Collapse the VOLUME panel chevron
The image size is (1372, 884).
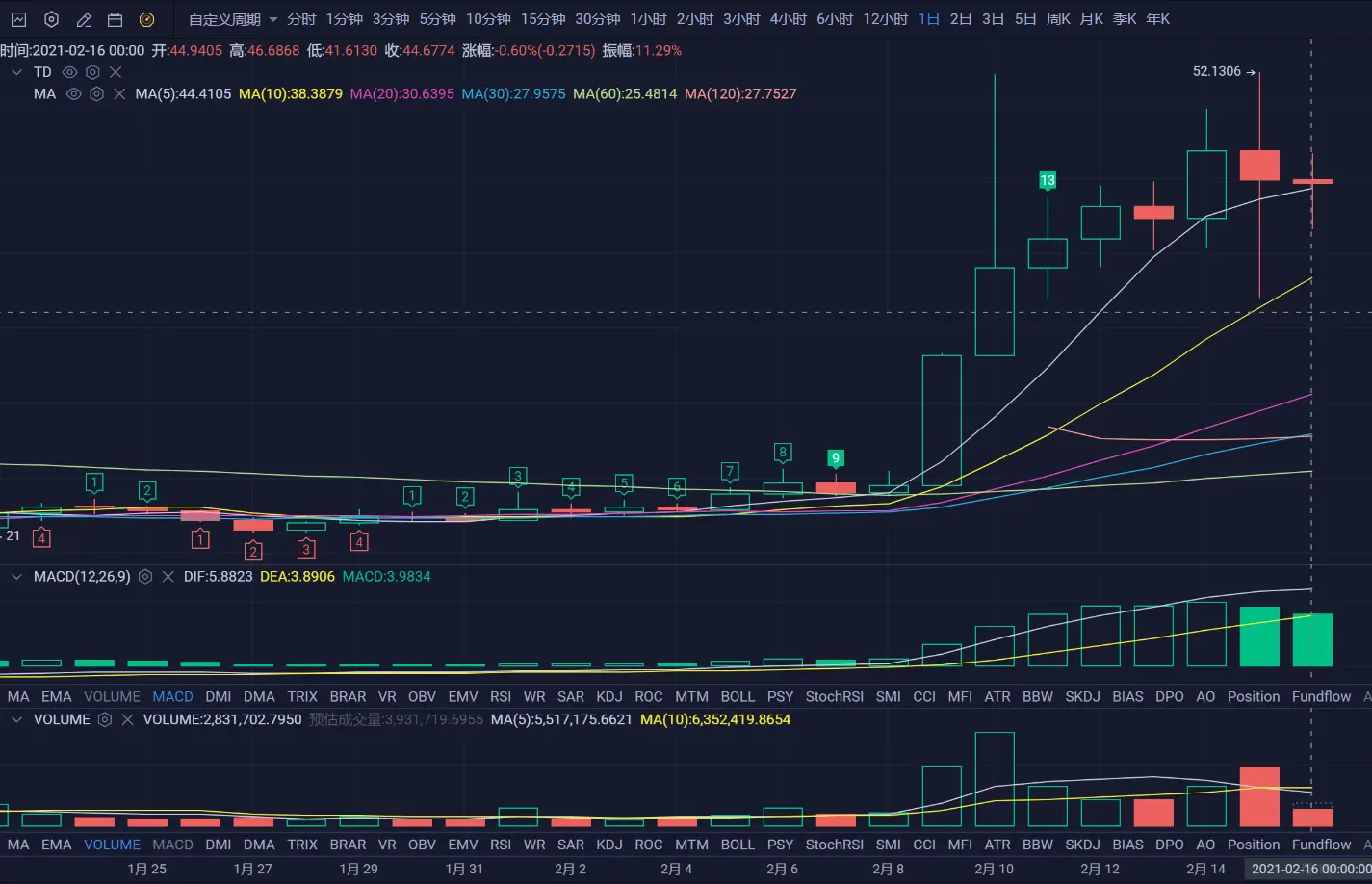click(x=16, y=719)
